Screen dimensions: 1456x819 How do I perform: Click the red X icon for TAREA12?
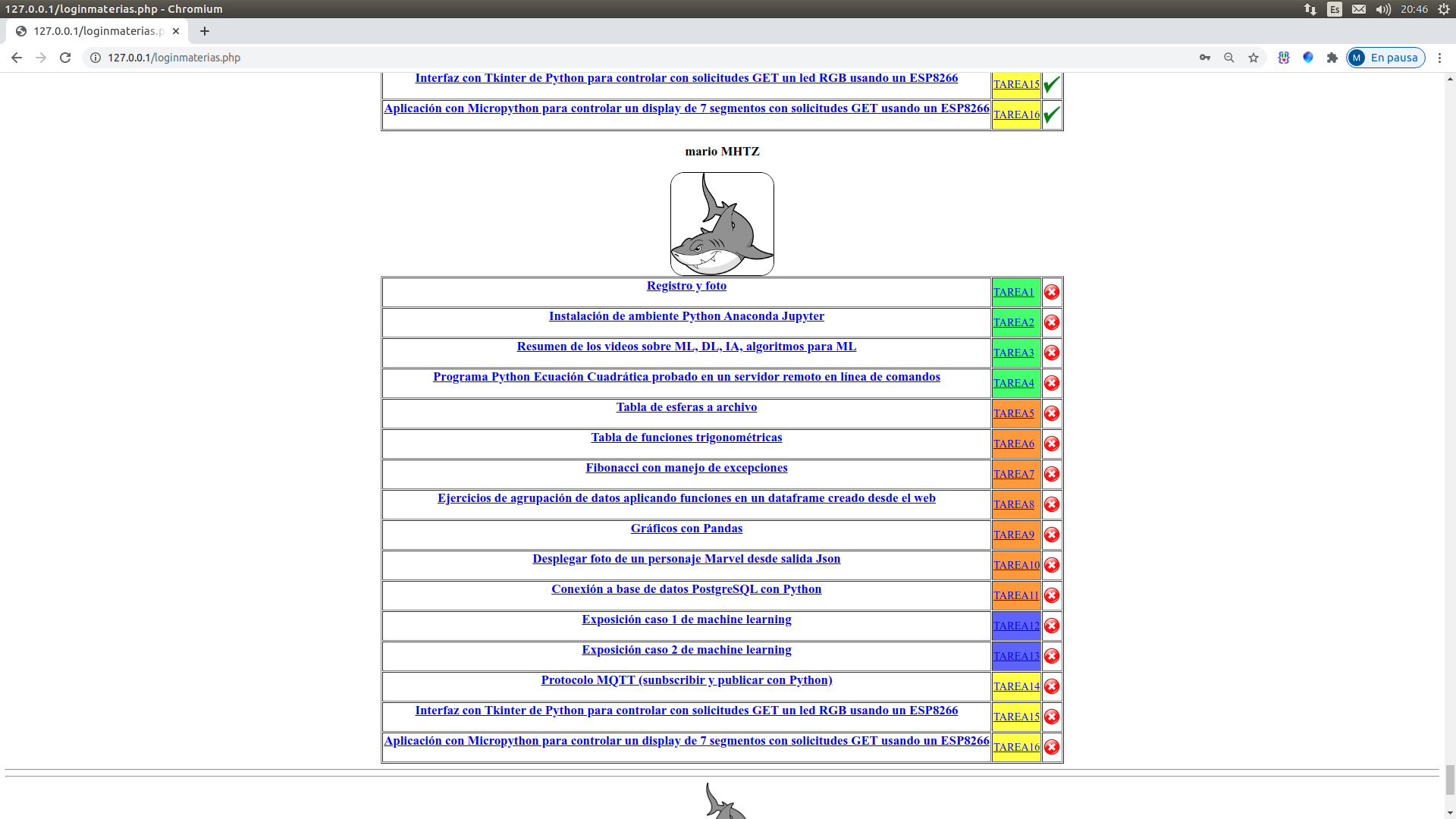[1052, 626]
